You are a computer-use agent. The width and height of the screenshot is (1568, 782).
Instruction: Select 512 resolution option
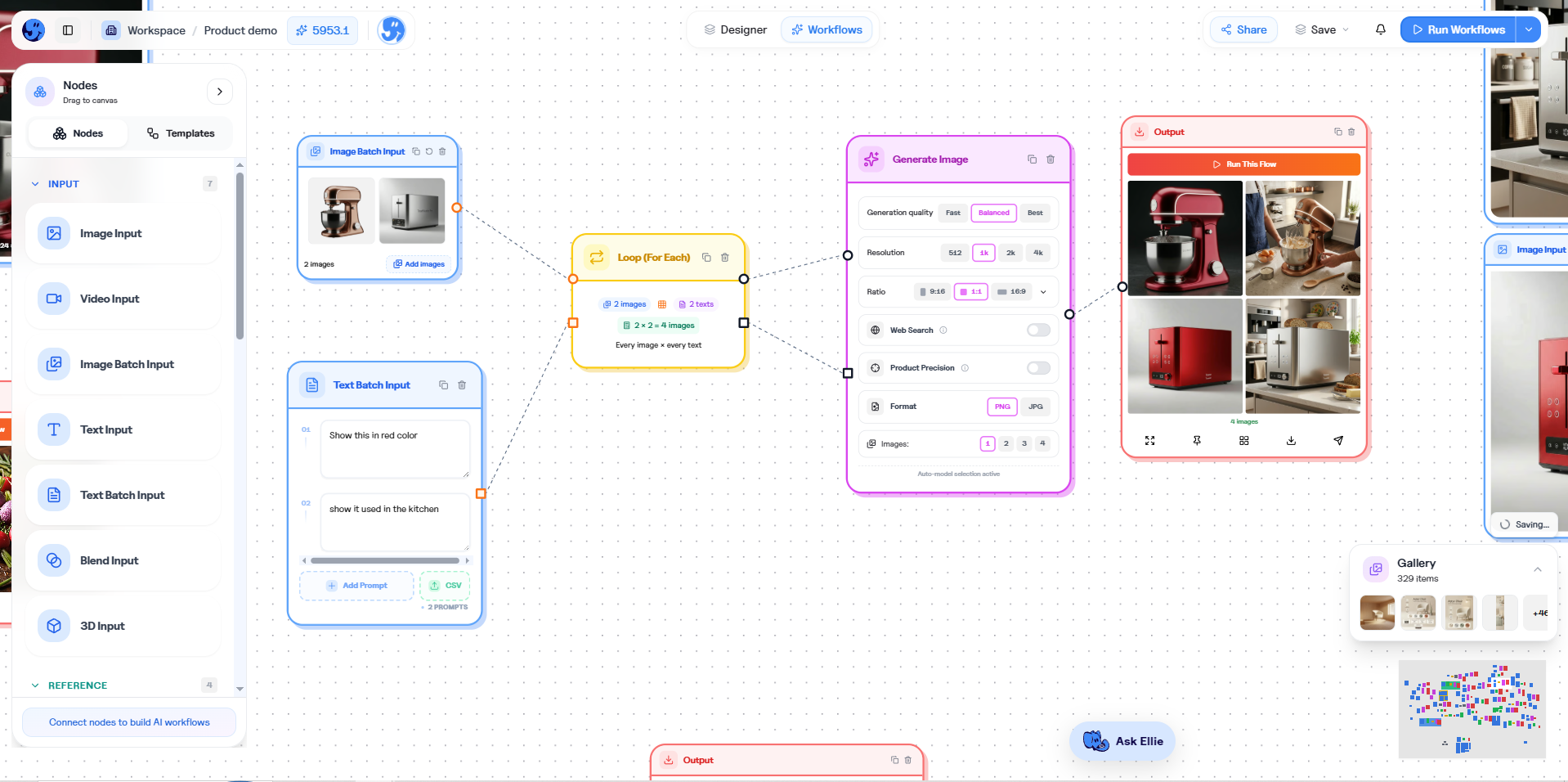(x=955, y=253)
